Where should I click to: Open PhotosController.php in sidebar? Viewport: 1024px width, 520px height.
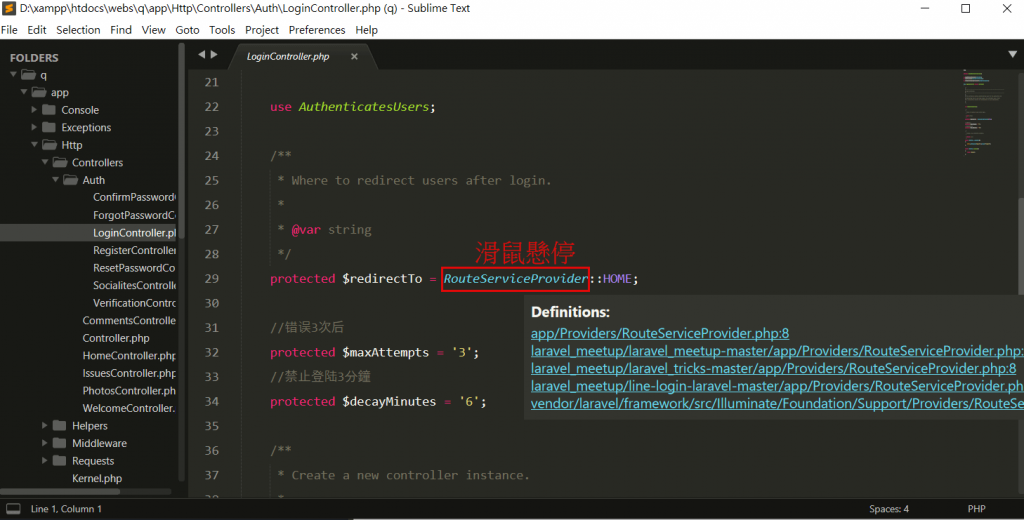tap(129, 391)
